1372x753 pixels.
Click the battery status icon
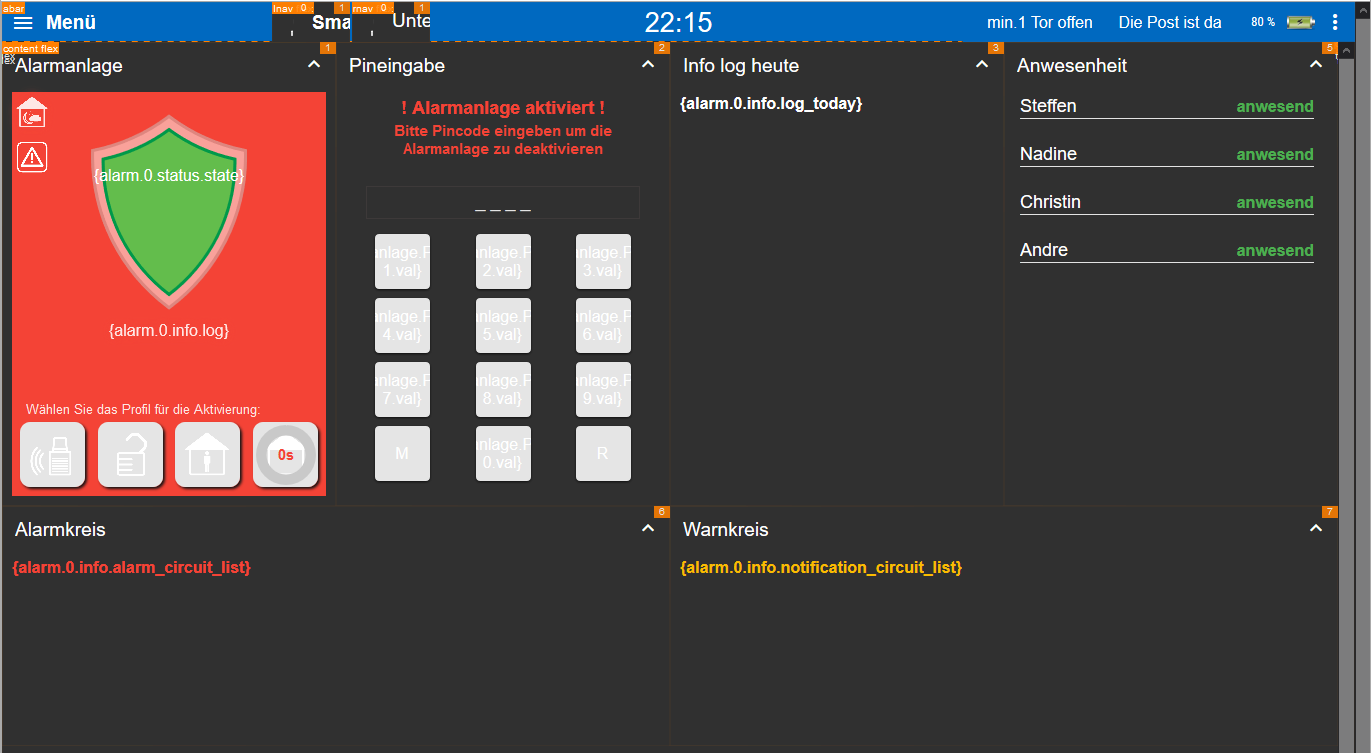coord(1301,22)
